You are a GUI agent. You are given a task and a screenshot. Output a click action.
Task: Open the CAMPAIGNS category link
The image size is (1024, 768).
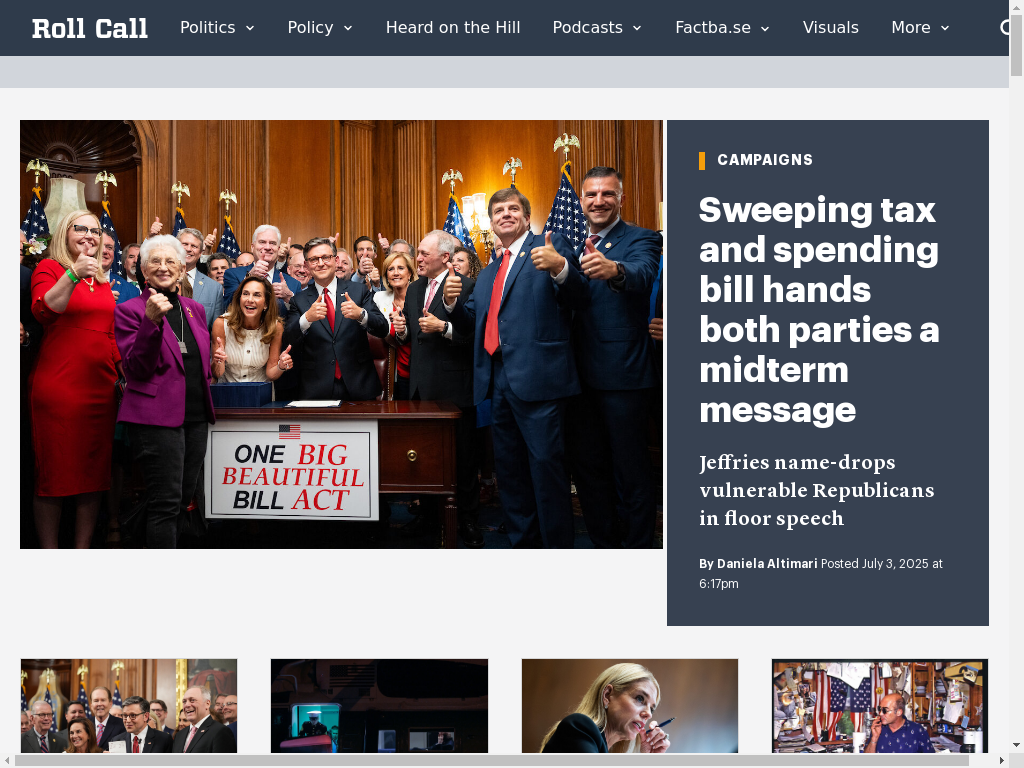765,160
